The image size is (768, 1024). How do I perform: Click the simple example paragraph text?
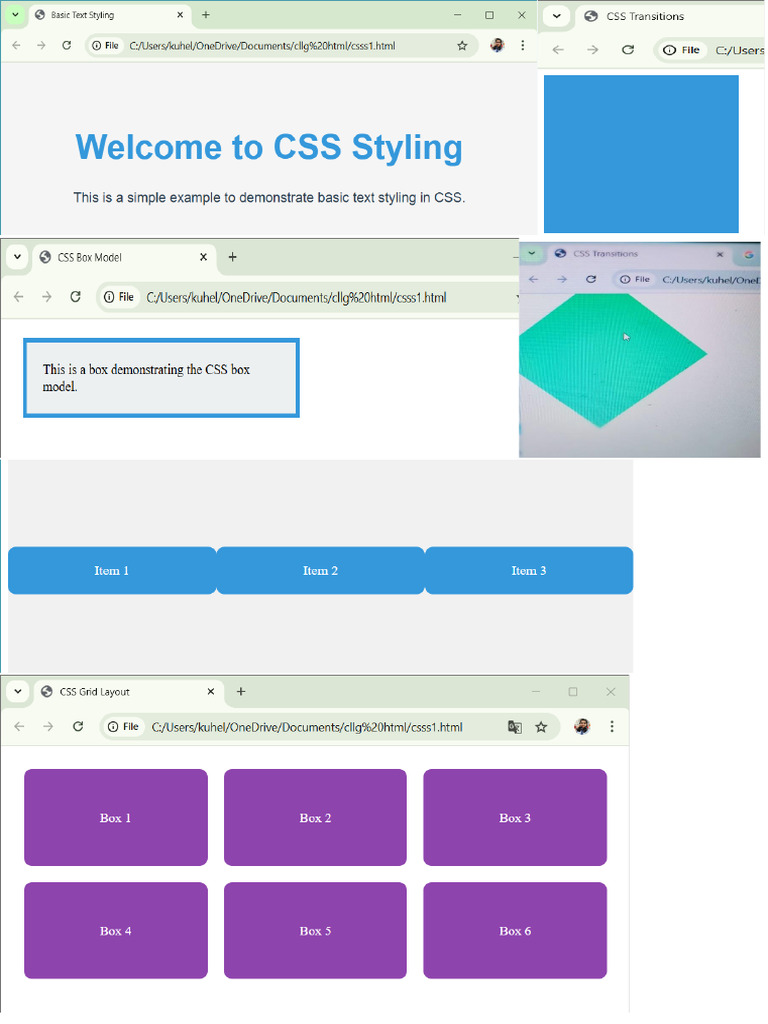[x=269, y=197]
